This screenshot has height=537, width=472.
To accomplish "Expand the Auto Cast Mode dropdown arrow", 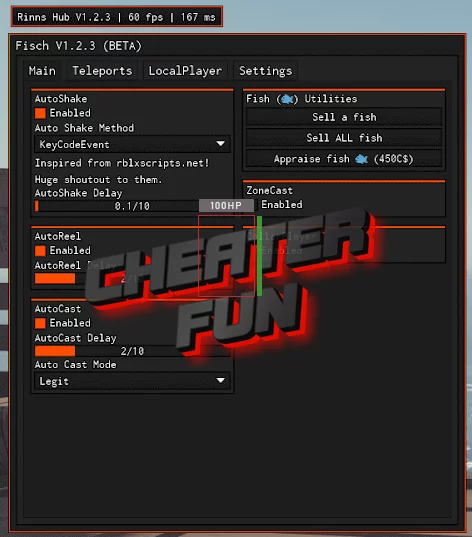I will coord(221,380).
